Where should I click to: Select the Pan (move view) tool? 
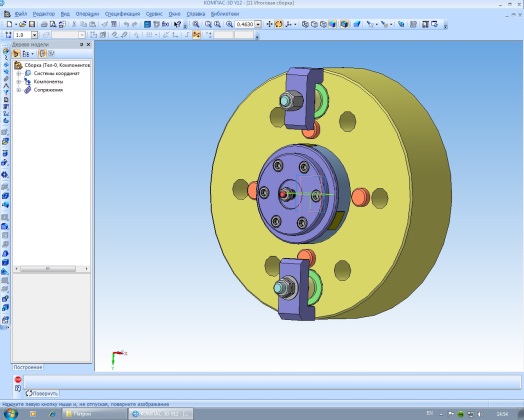pyautogui.click(x=269, y=24)
